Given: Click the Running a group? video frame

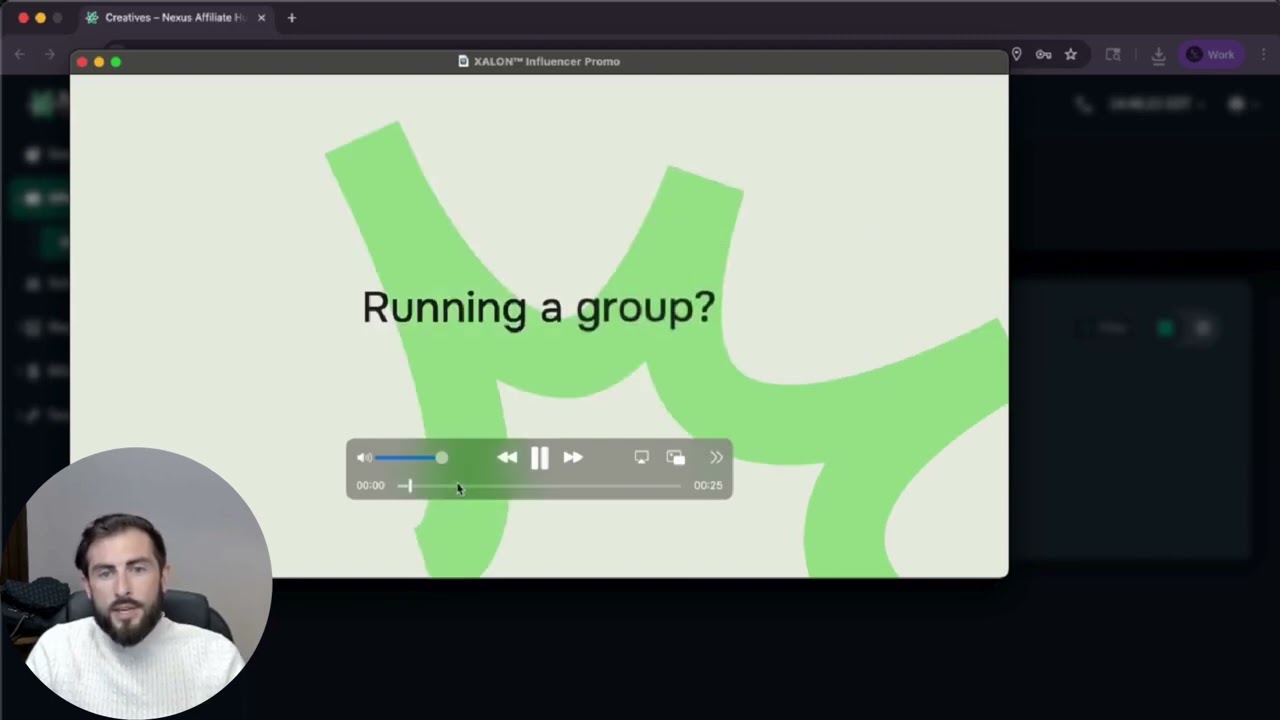Looking at the screenshot, I should pyautogui.click(x=539, y=326).
